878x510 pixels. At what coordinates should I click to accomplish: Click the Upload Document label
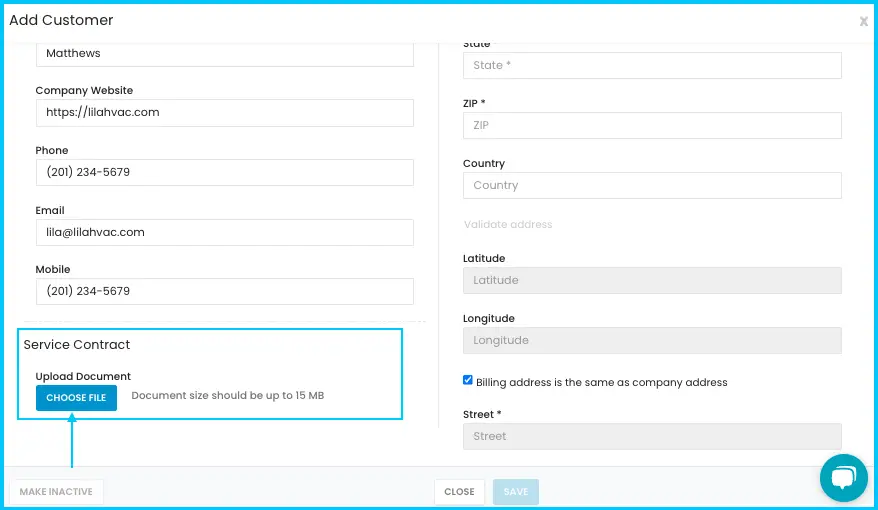pos(83,376)
